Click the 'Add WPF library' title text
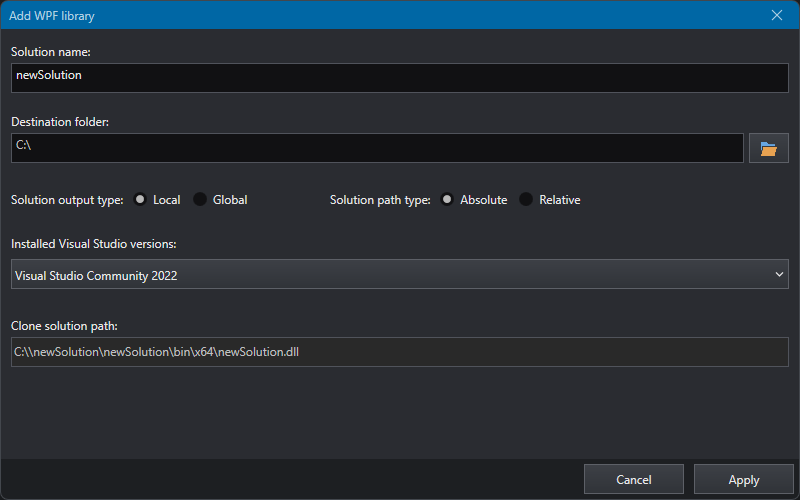The image size is (800, 500). pos(52,16)
